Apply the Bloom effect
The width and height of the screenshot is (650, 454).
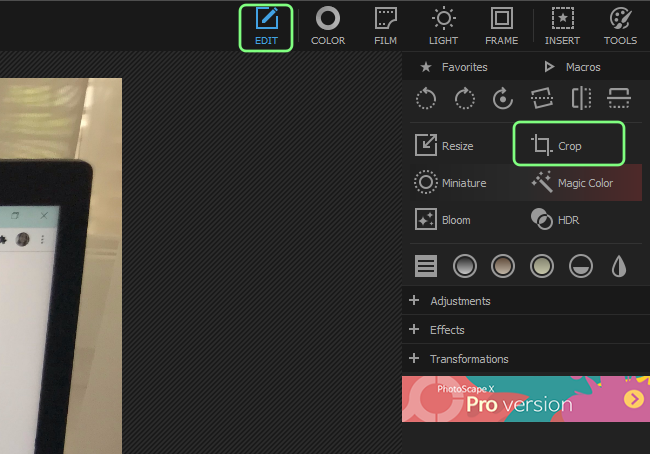pos(443,219)
